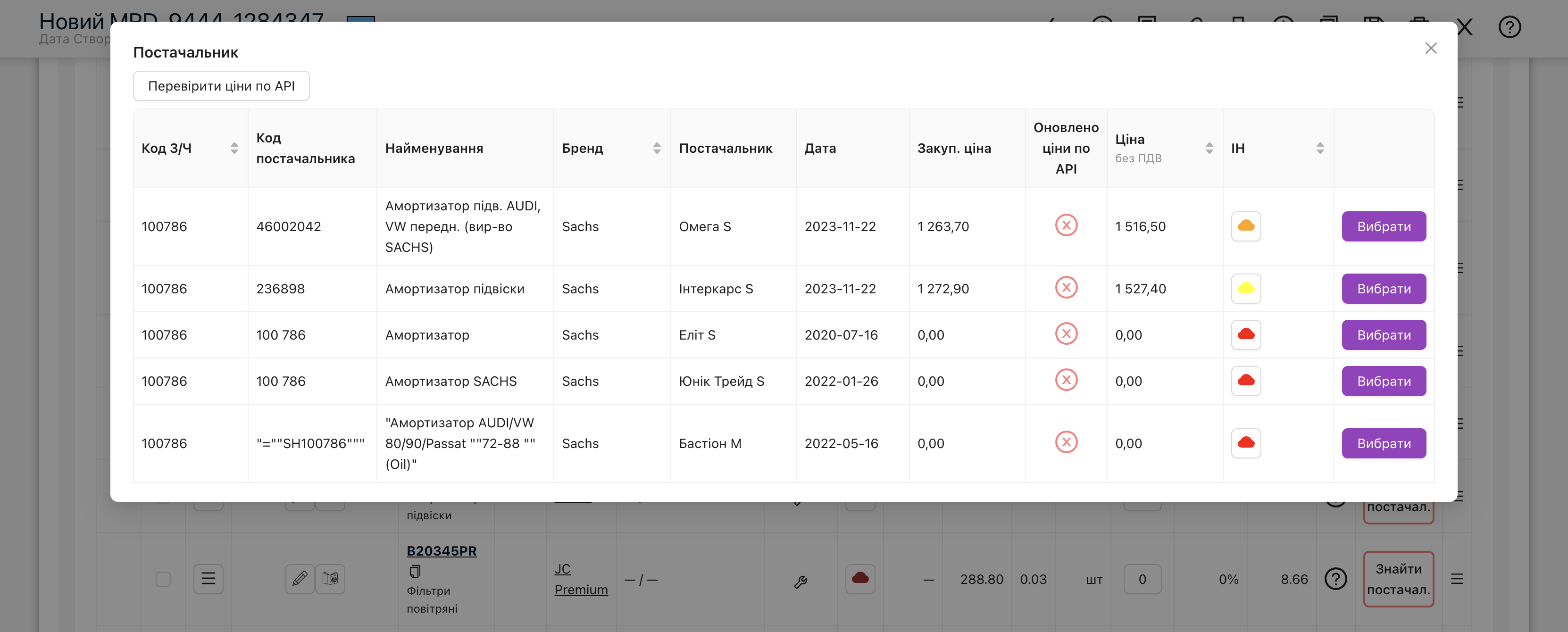Close the Постачальник dialog
The image size is (1568, 632).
coord(1430,48)
